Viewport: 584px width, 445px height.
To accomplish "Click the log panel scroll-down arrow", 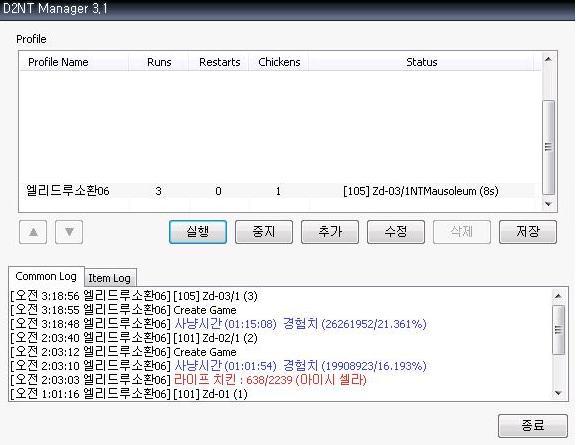I will (x=558, y=393).
